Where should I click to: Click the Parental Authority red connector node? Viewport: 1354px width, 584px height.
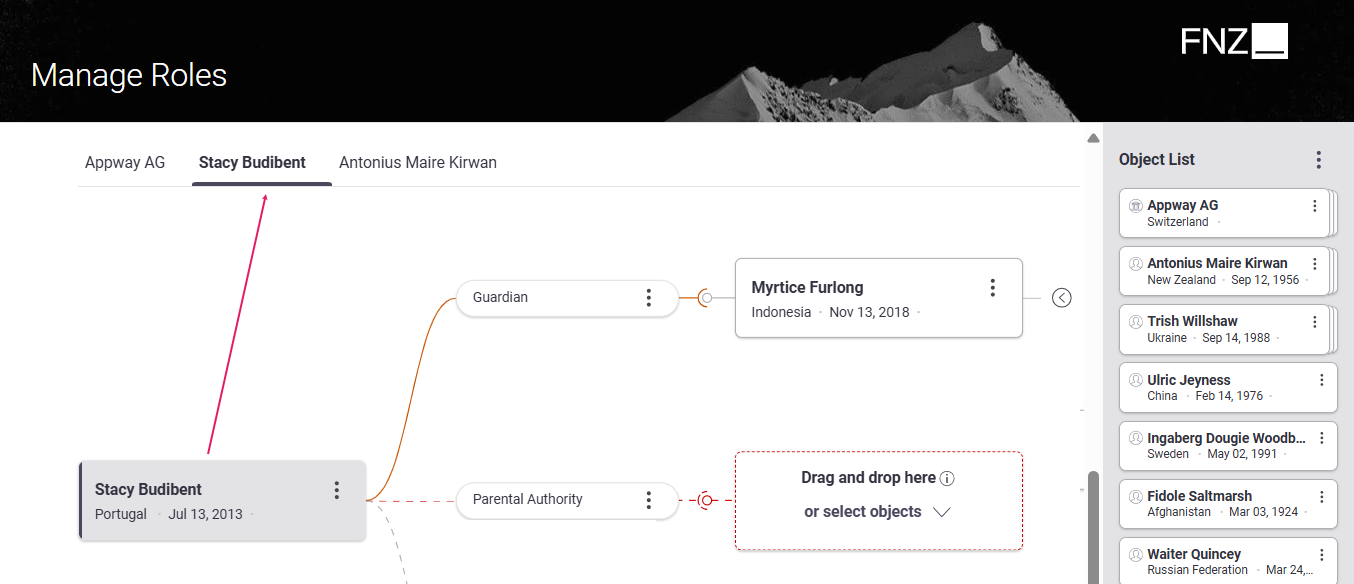(x=706, y=499)
